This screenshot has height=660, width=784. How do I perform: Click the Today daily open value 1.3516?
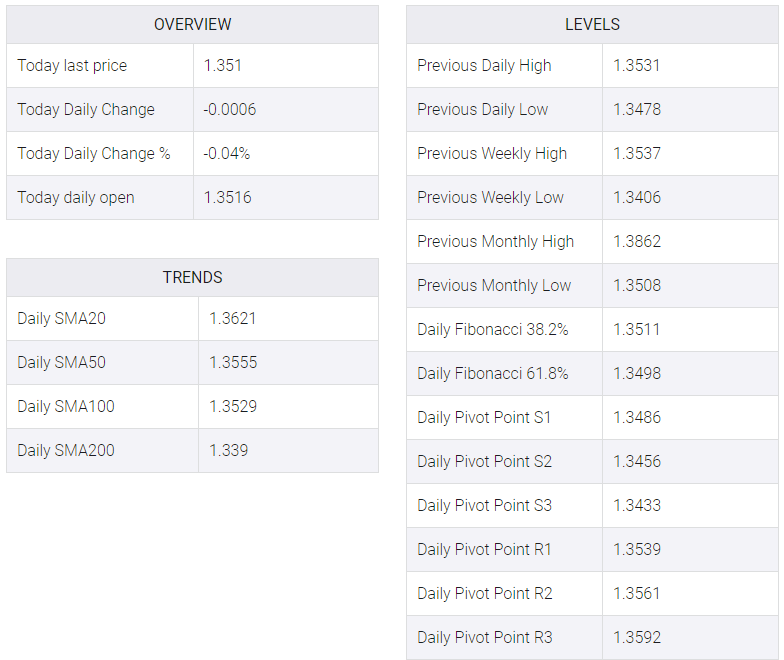[228, 198]
